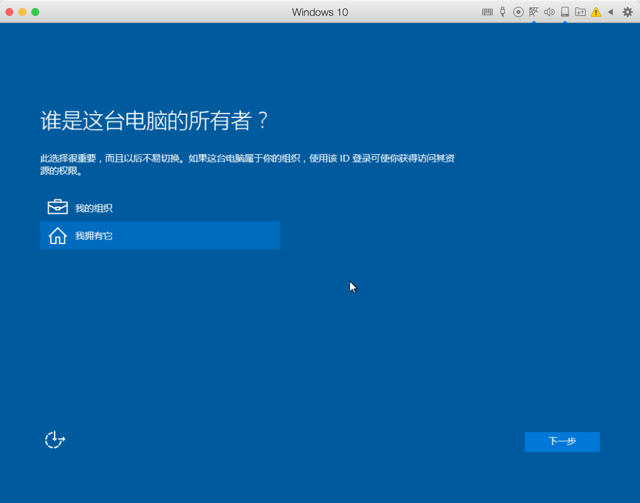Screen dimensions: 640x503
Task: Click the heading 谁是这台电脑的所有者？
Action: click(x=154, y=120)
